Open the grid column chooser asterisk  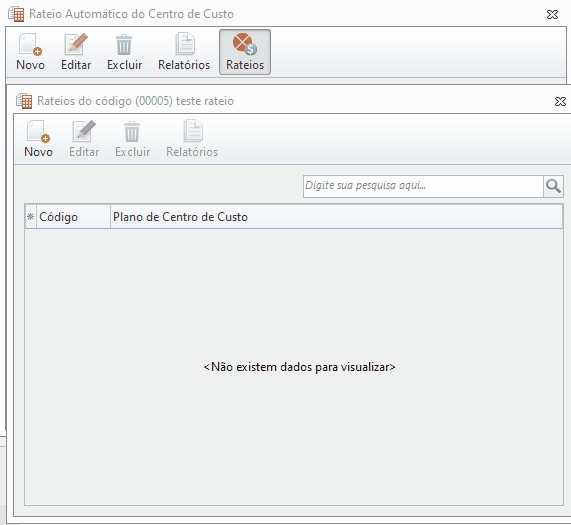[31, 217]
